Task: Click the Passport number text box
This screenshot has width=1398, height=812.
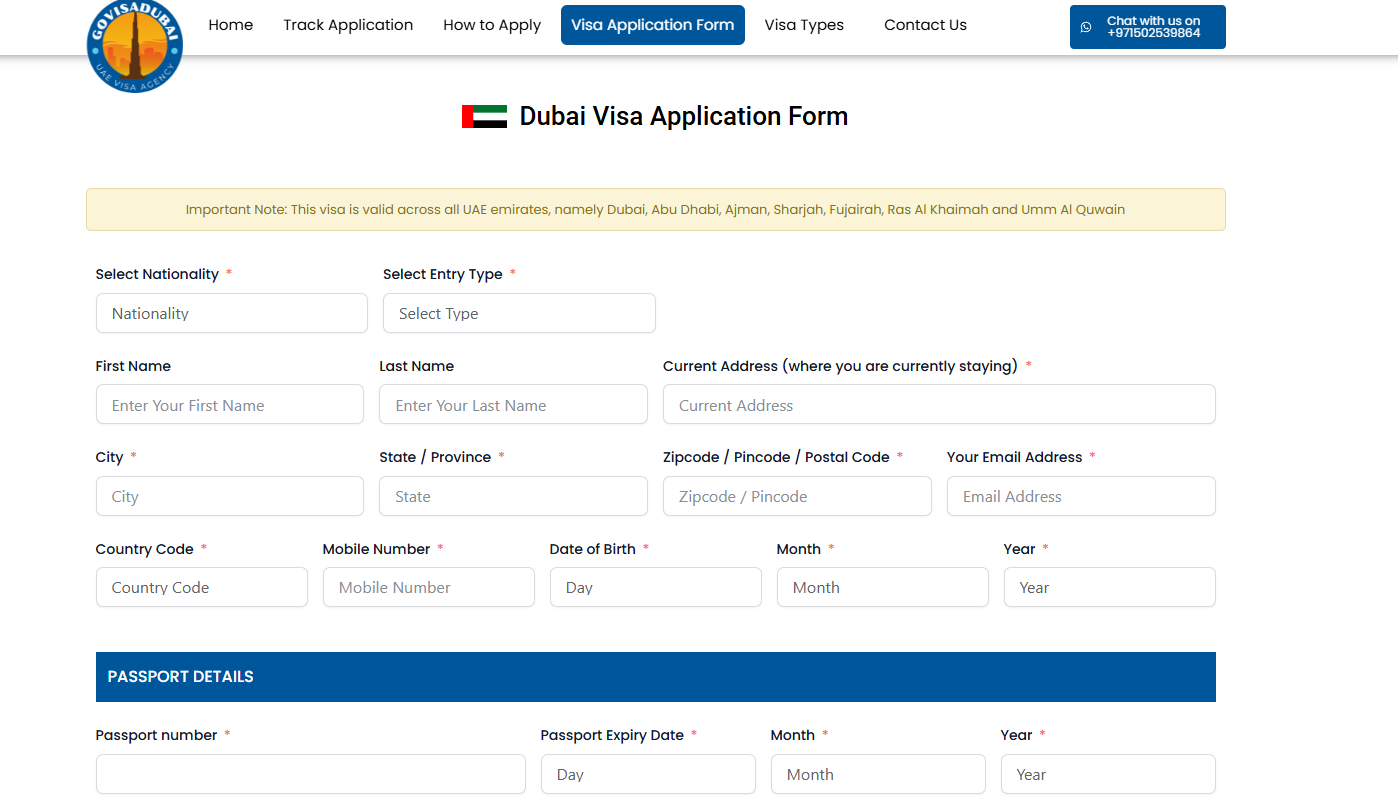Action: [310, 774]
